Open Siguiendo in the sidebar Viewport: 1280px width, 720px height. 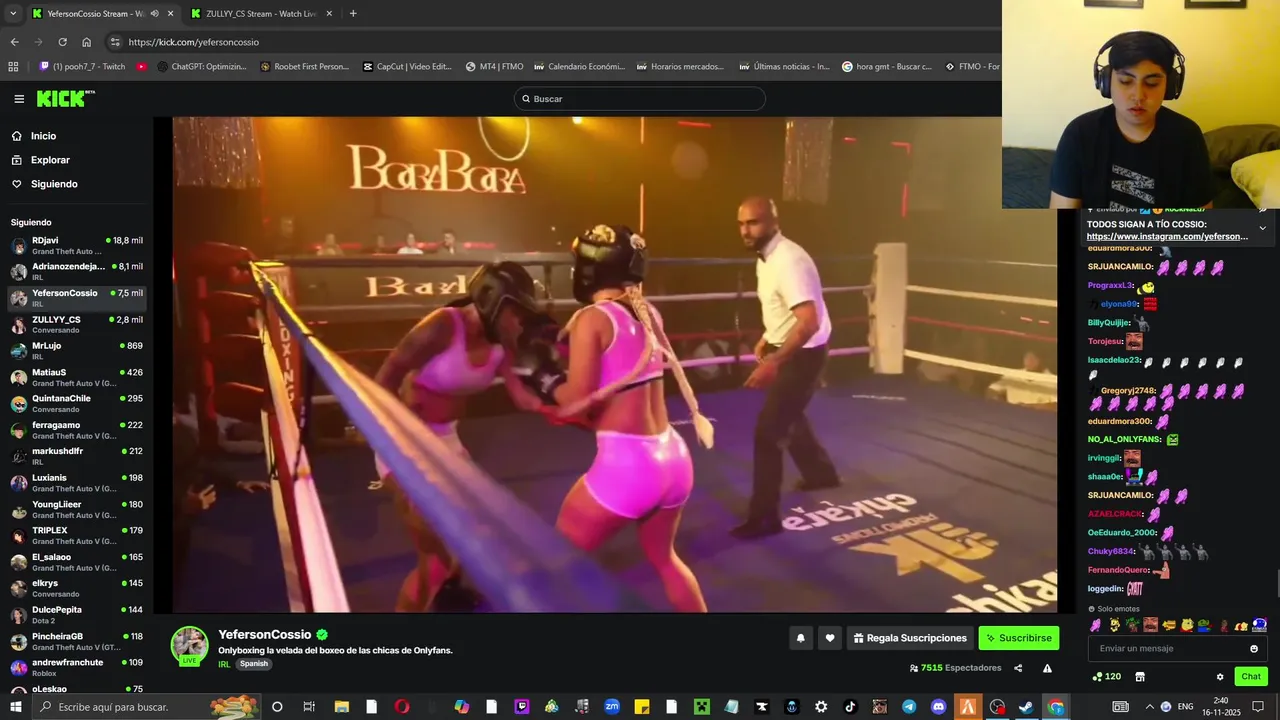pos(54,184)
